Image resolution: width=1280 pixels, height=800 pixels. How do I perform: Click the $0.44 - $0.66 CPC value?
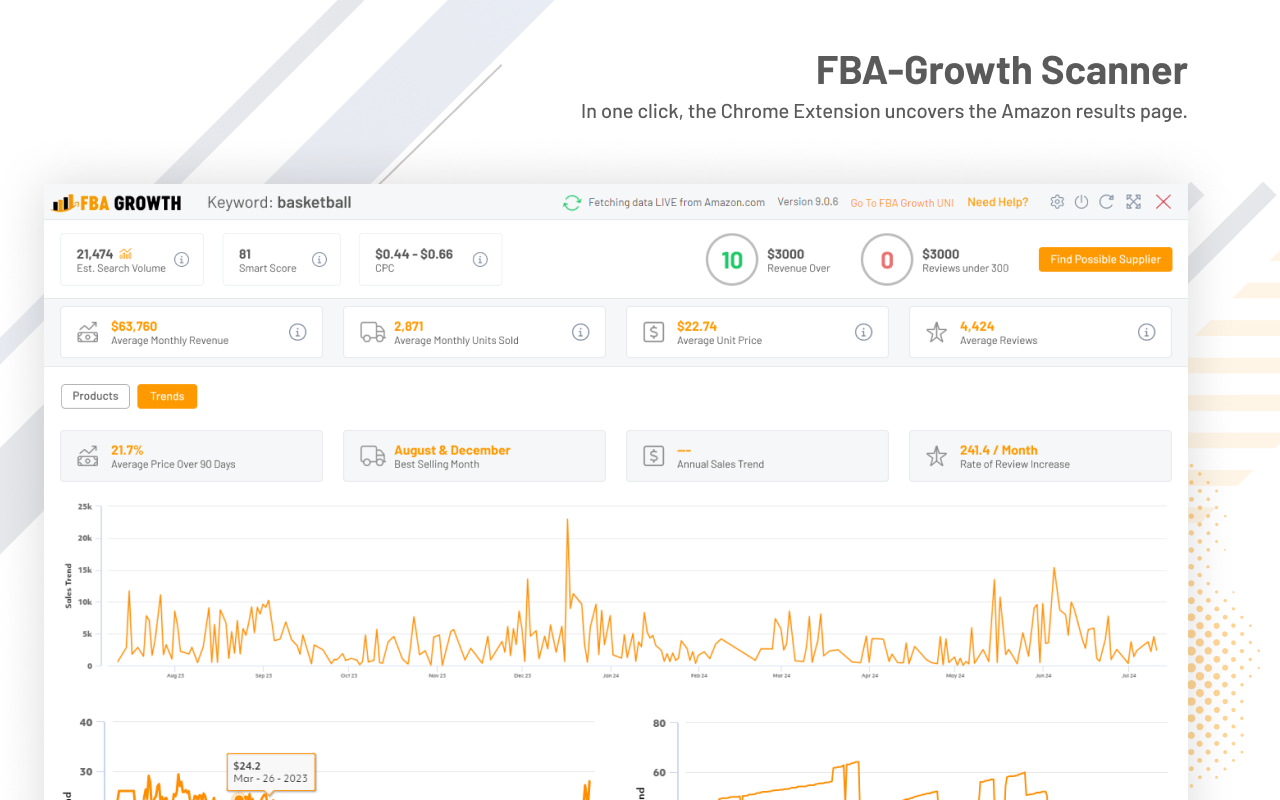click(x=414, y=254)
